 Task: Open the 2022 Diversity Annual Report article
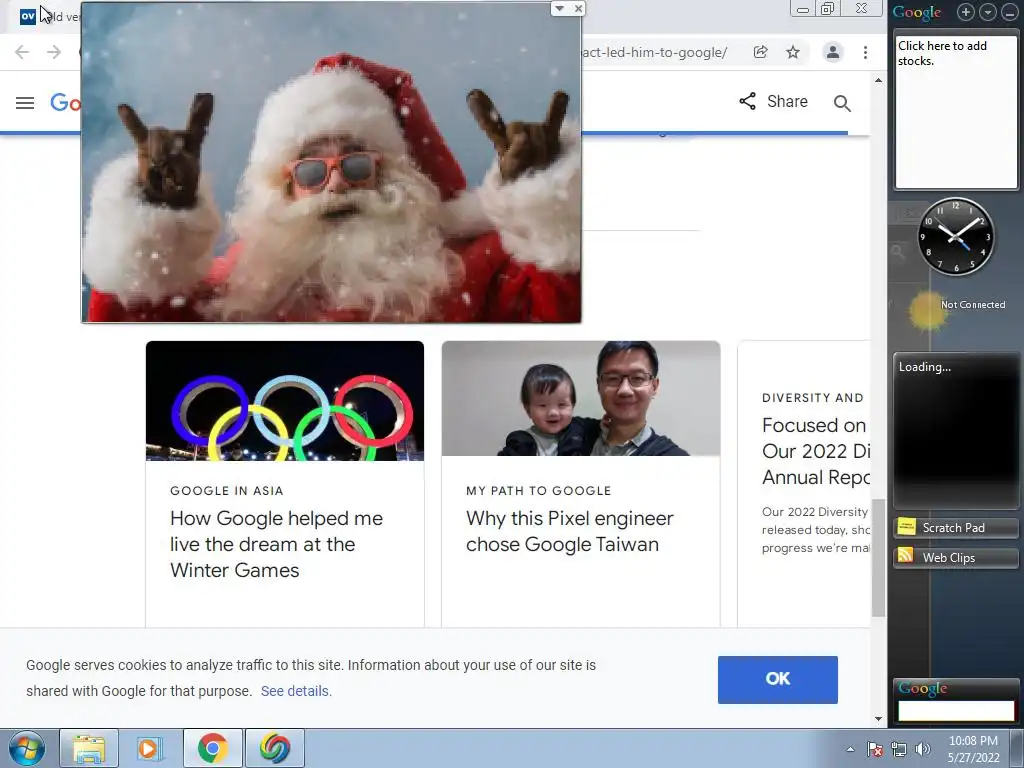tap(816, 451)
